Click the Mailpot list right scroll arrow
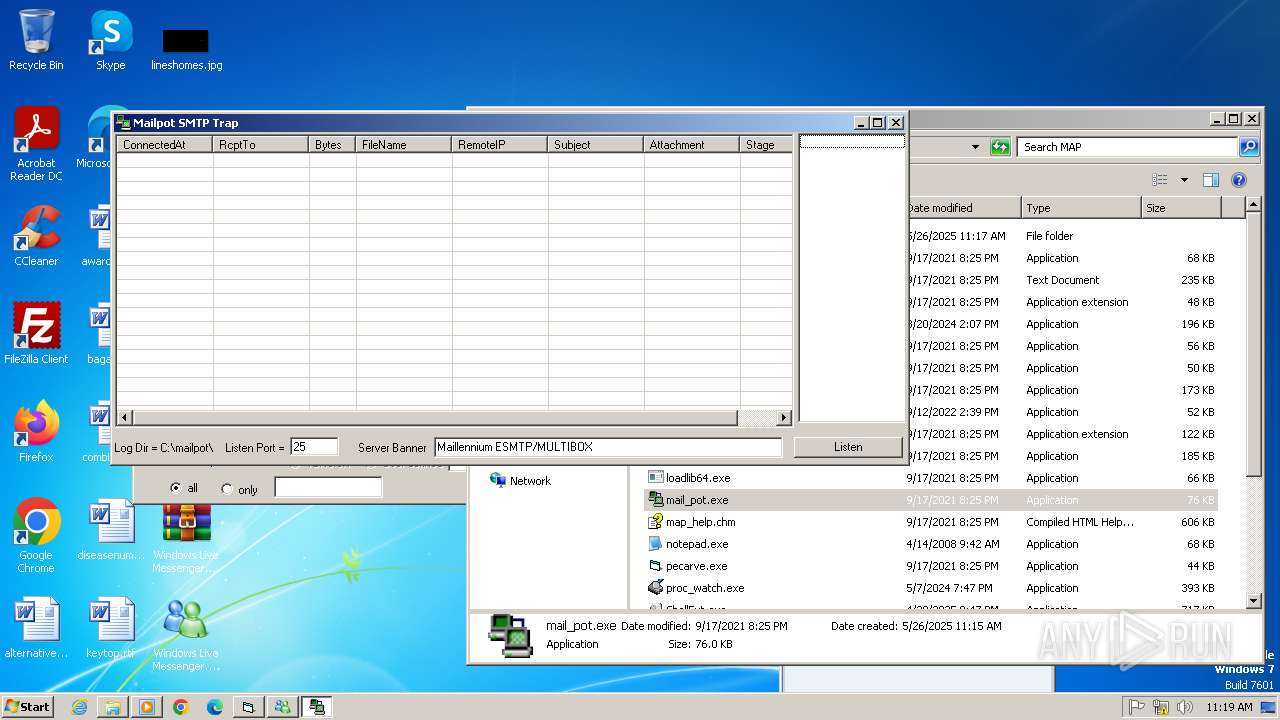 (x=784, y=418)
